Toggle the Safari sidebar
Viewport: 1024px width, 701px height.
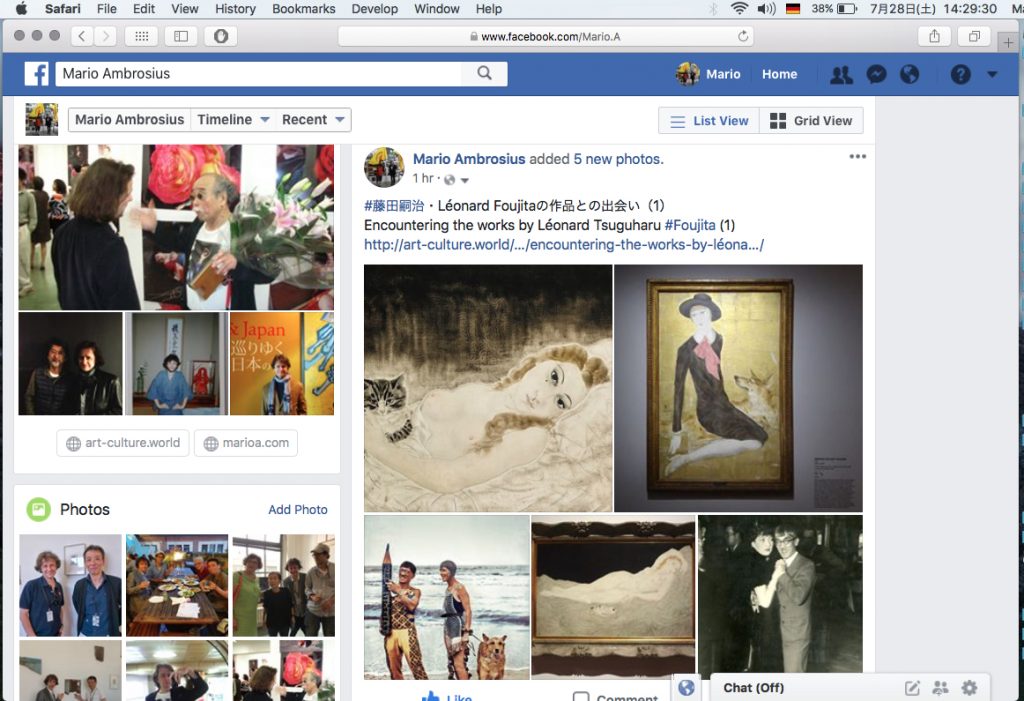pos(181,36)
